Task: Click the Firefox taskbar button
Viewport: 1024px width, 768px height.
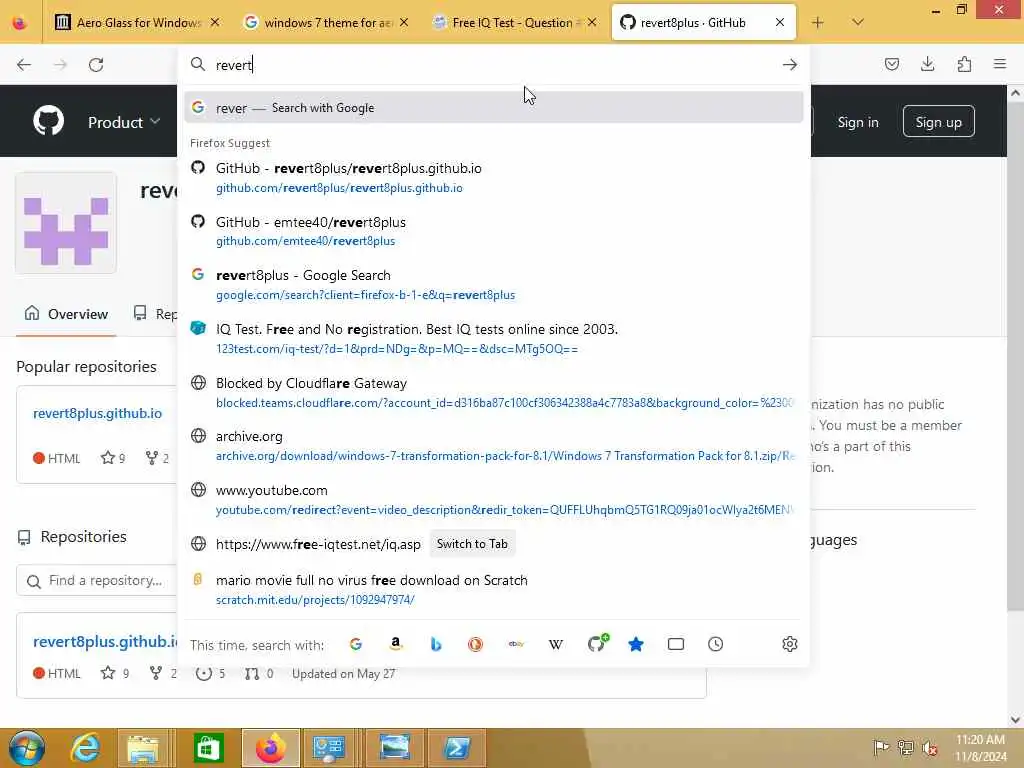Action: (270, 748)
